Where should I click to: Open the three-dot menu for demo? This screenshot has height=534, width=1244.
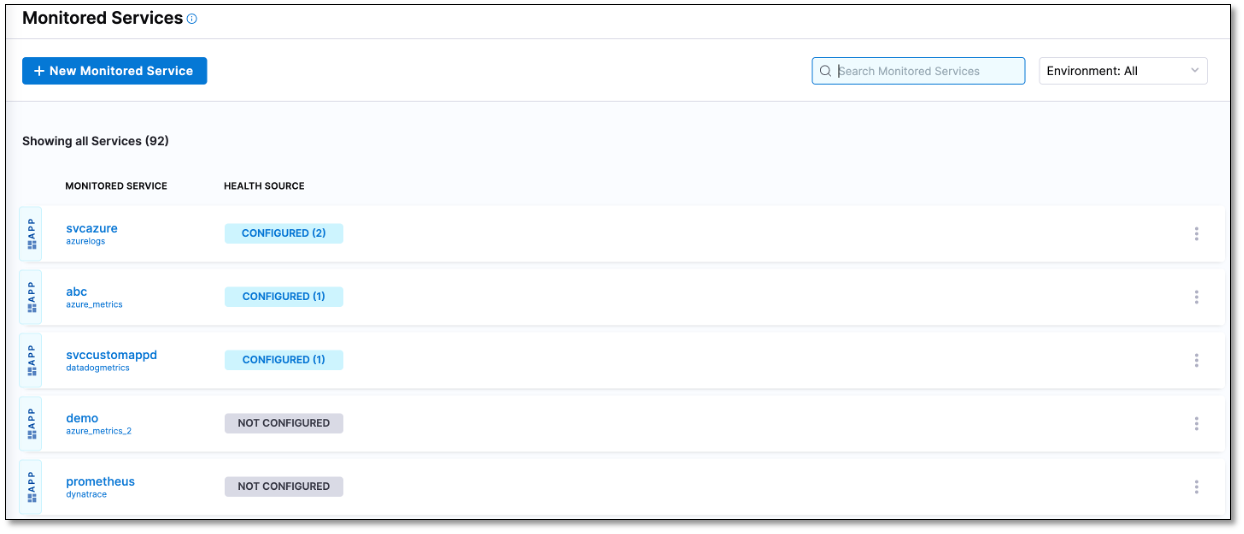tap(1196, 424)
